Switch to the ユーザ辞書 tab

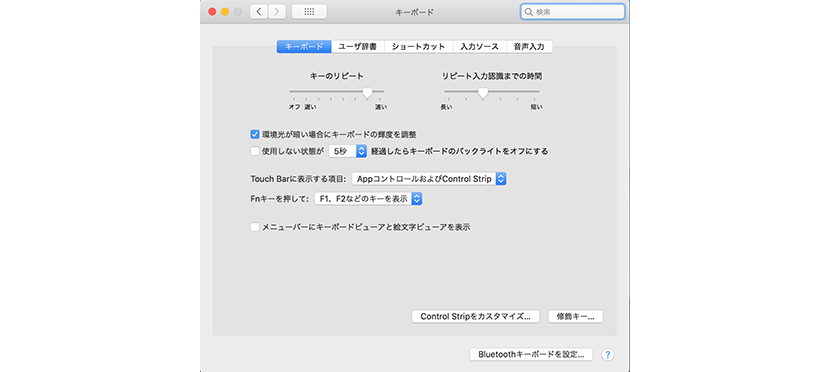click(x=358, y=47)
